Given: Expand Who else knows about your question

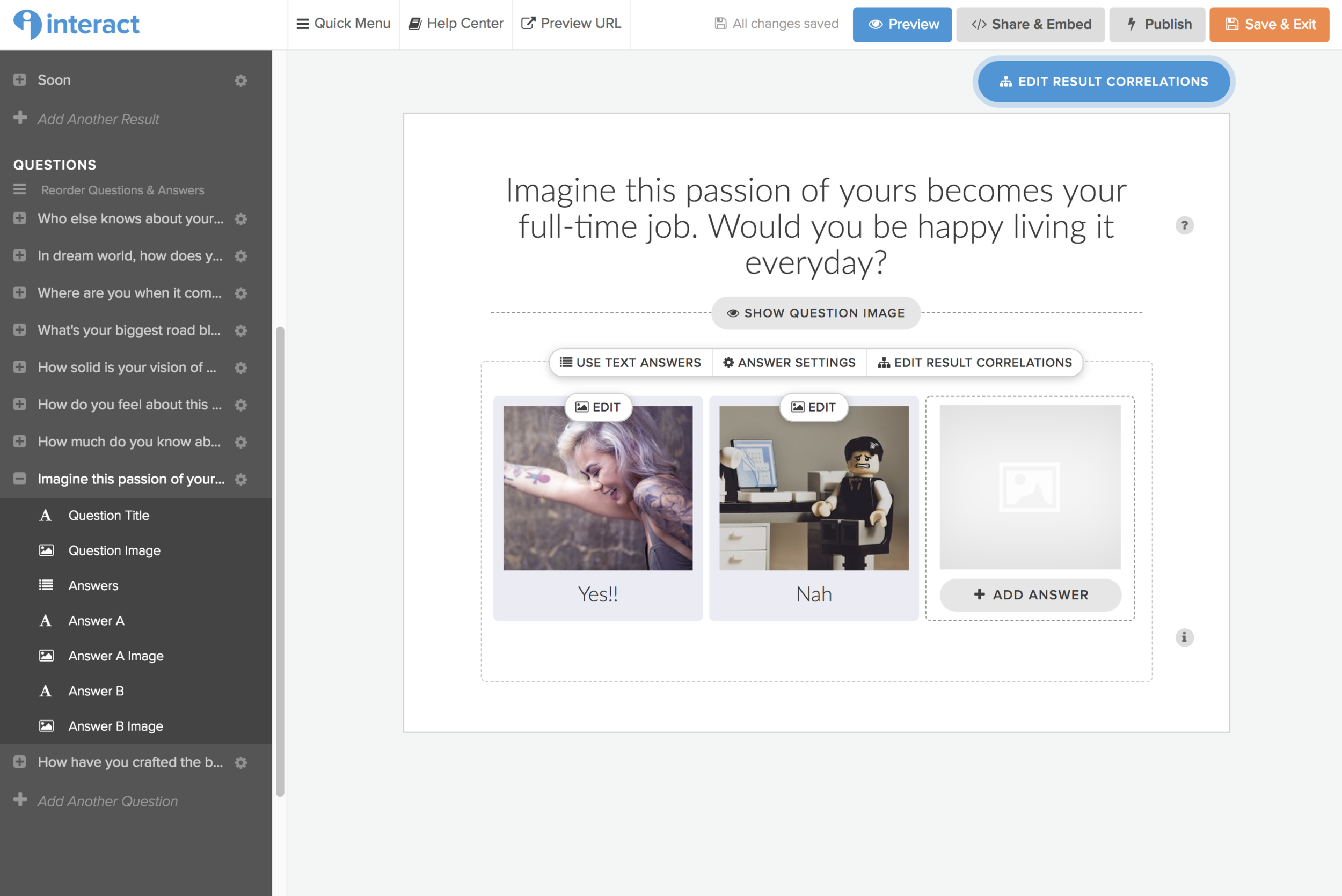Looking at the screenshot, I should coord(19,218).
